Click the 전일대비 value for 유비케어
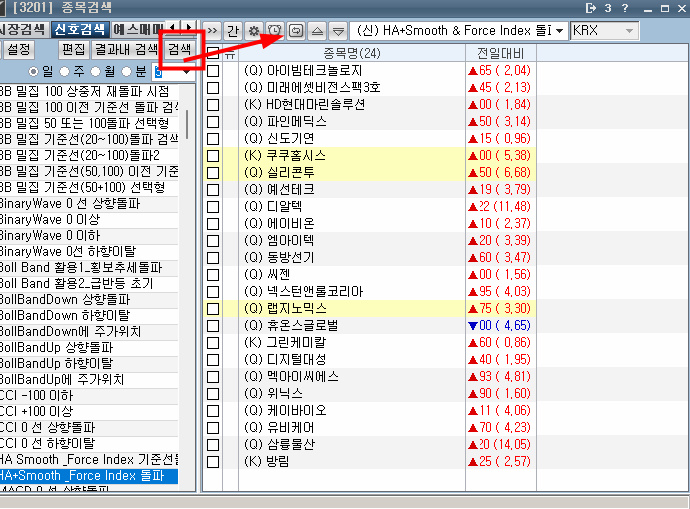Image resolution: width=690 pixels, height=509 pixels. 500,428
